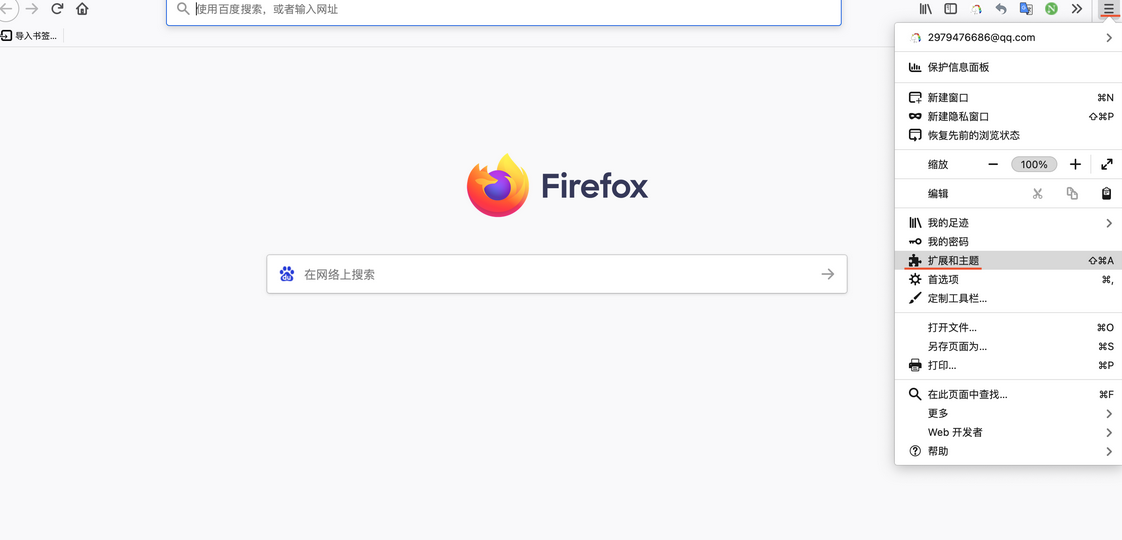Screen dimensions: 1122x540
Task: Decrease zoom with the minus button
Action: tap(992, 164)
